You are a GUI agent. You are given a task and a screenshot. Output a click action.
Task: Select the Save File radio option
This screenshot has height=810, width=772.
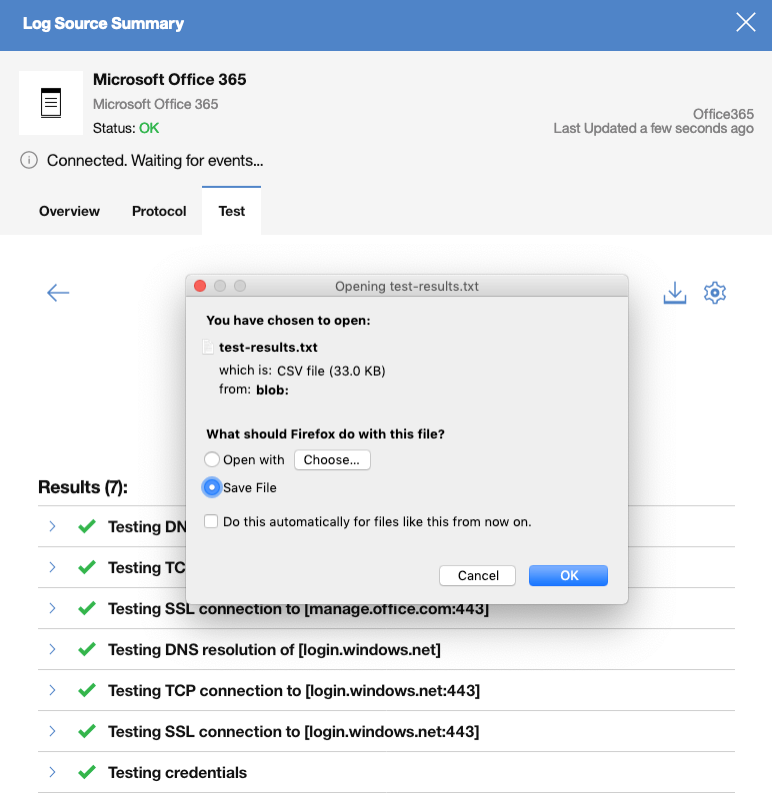point(211,487)
